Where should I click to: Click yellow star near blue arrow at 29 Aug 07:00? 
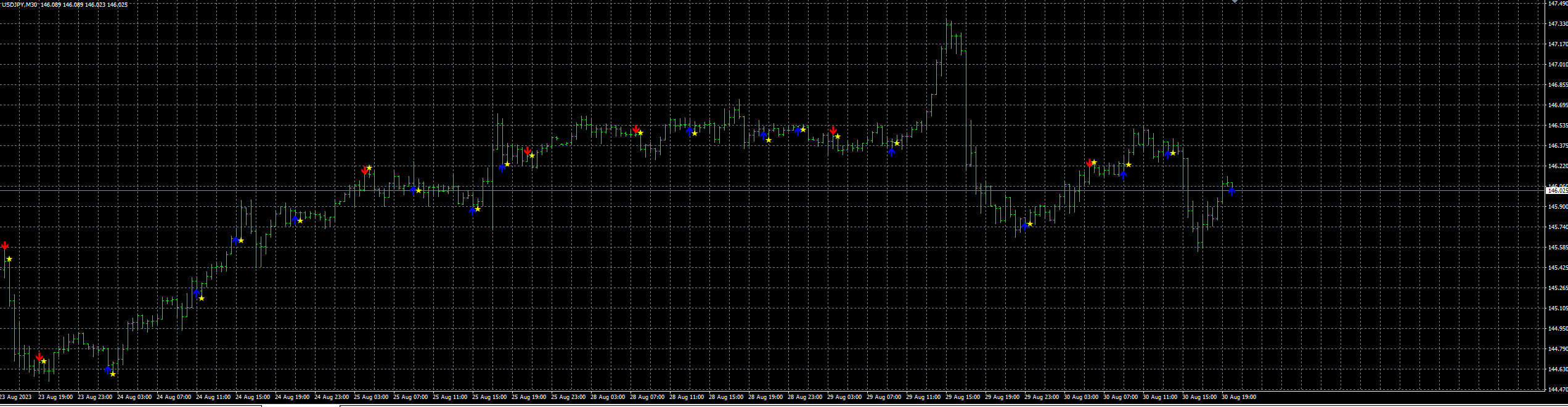click(x=897, y=143)
